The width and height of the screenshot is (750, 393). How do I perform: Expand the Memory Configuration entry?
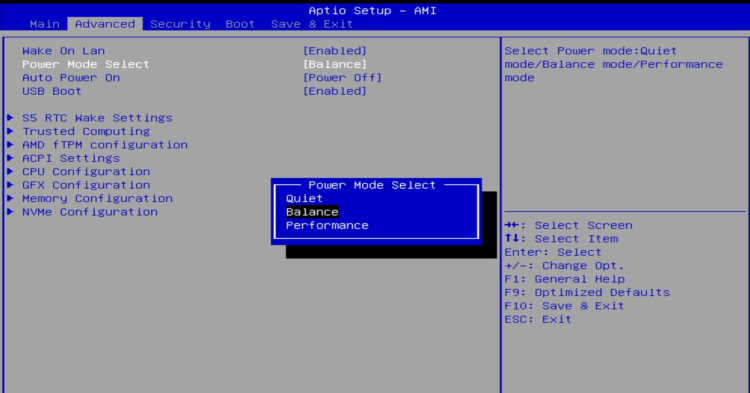coord(97,198)
